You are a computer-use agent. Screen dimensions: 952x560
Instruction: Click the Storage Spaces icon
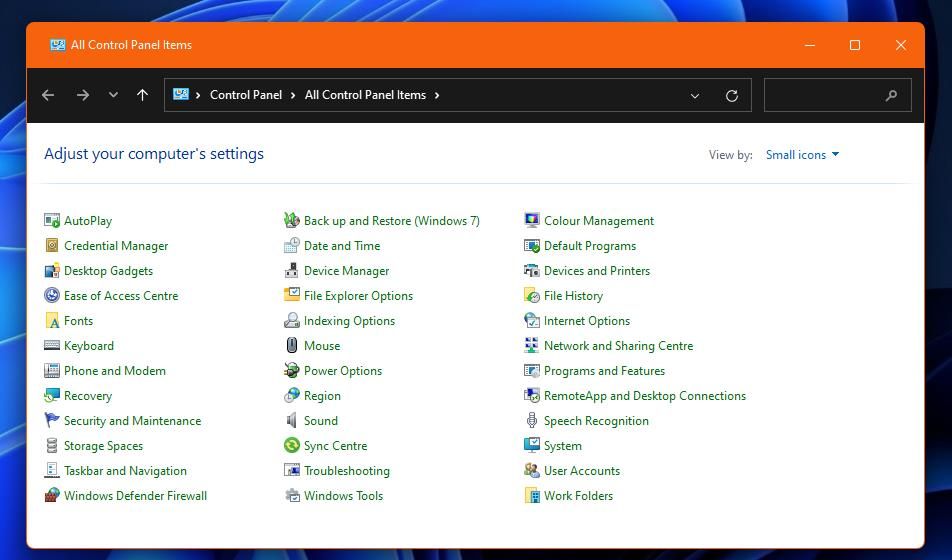52,445
